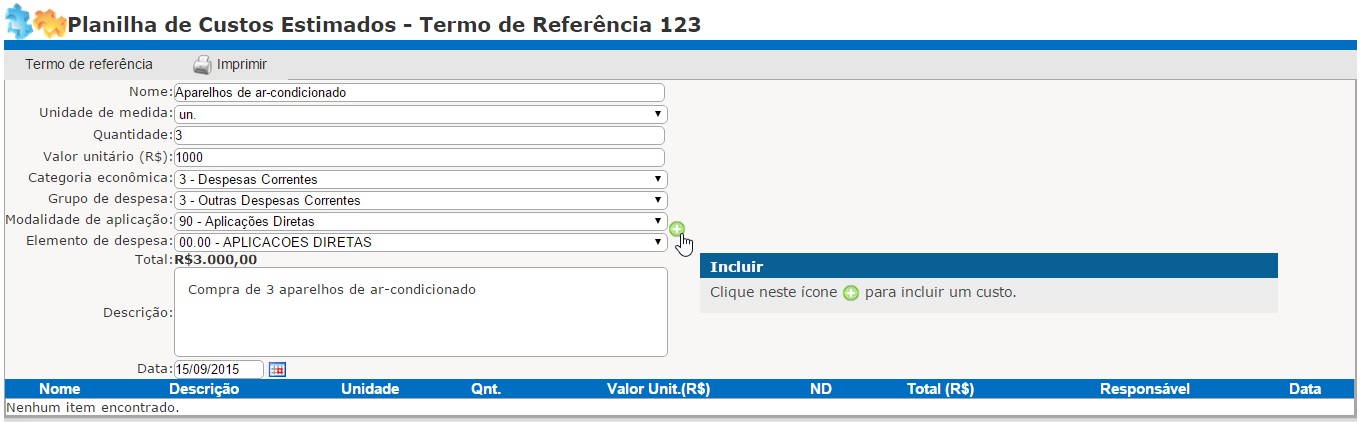The width and height of the screenshot is (1360, 422).
Task: Click inside the Descrição text area
Action: [421, 312]
